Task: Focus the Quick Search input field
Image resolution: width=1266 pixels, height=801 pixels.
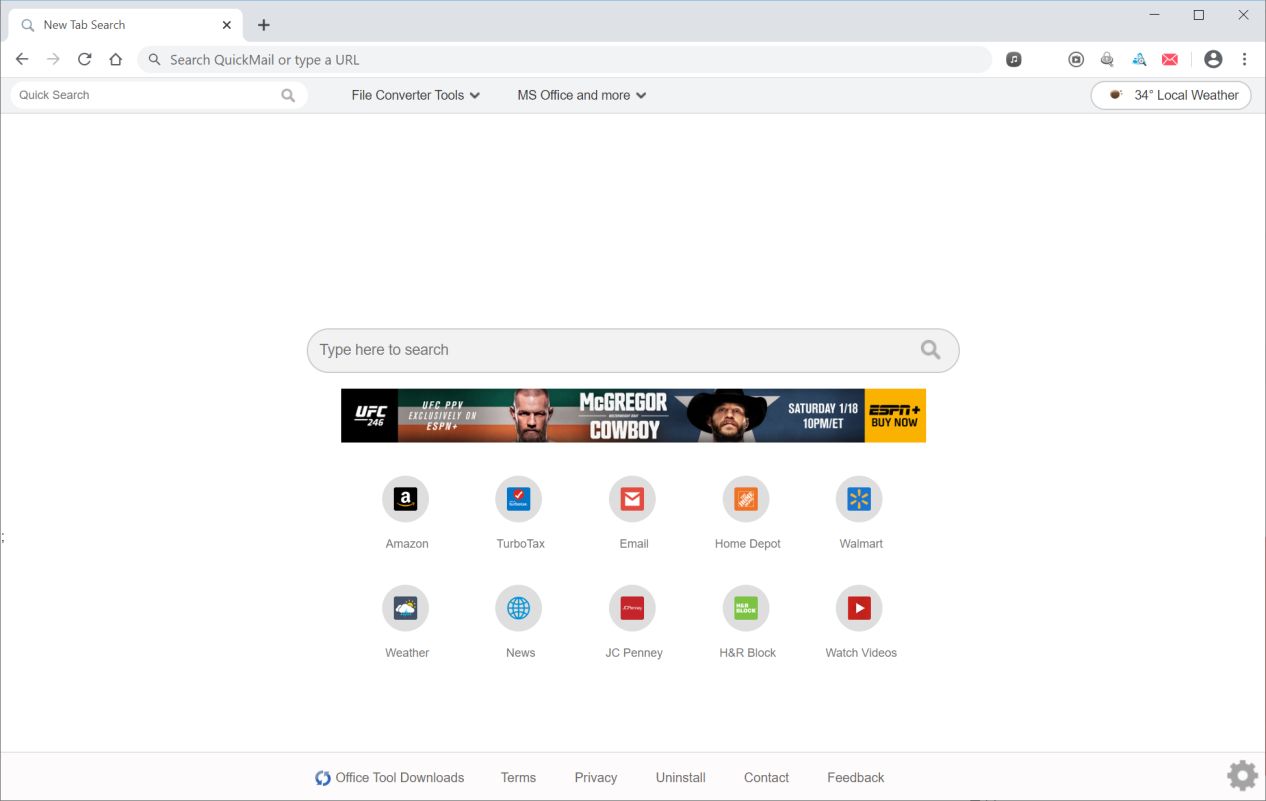Action: [x=159, y=95]
